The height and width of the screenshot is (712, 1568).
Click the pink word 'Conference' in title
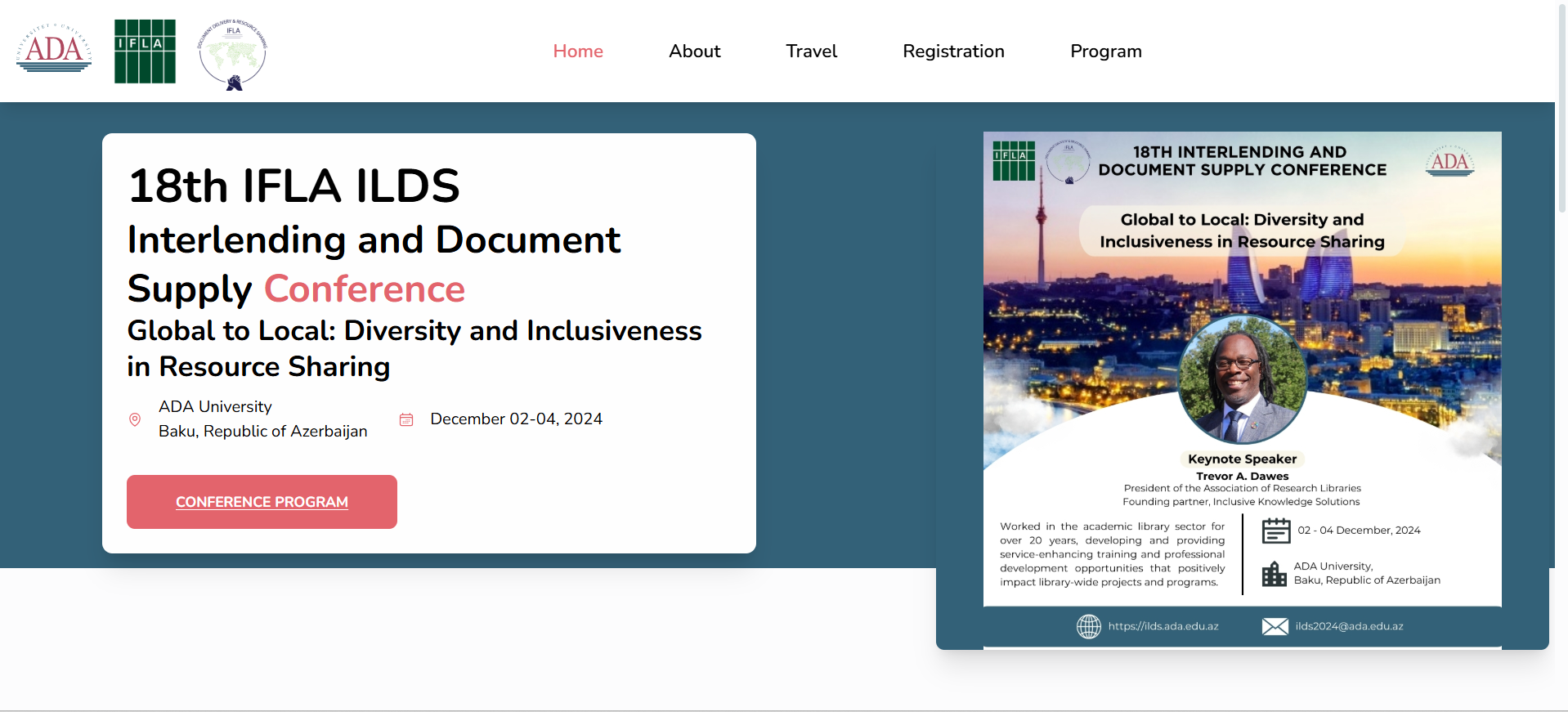coord(365,289)
